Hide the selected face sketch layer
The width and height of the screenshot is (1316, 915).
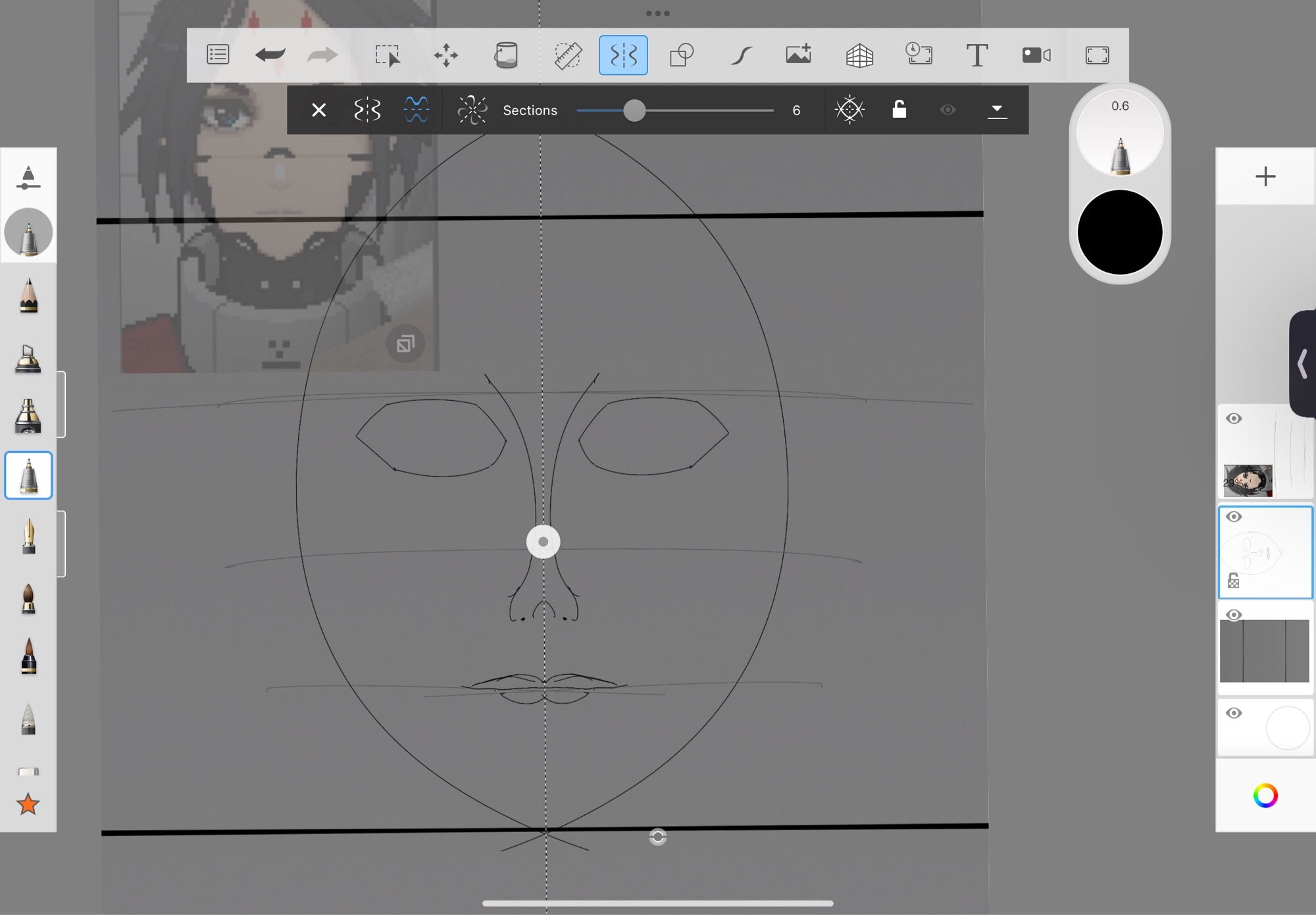coord(1234,517)
